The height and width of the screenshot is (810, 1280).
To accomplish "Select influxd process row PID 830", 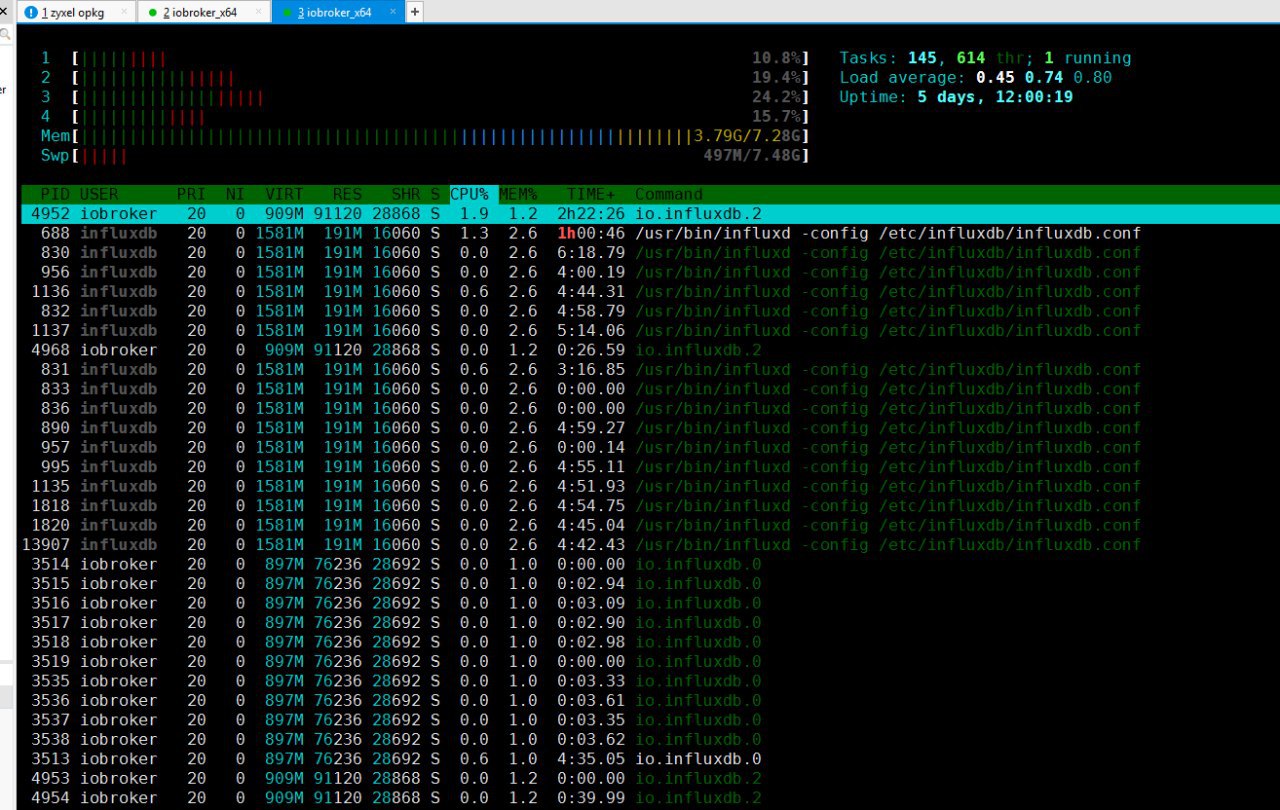I will click(x=650, y=252).
